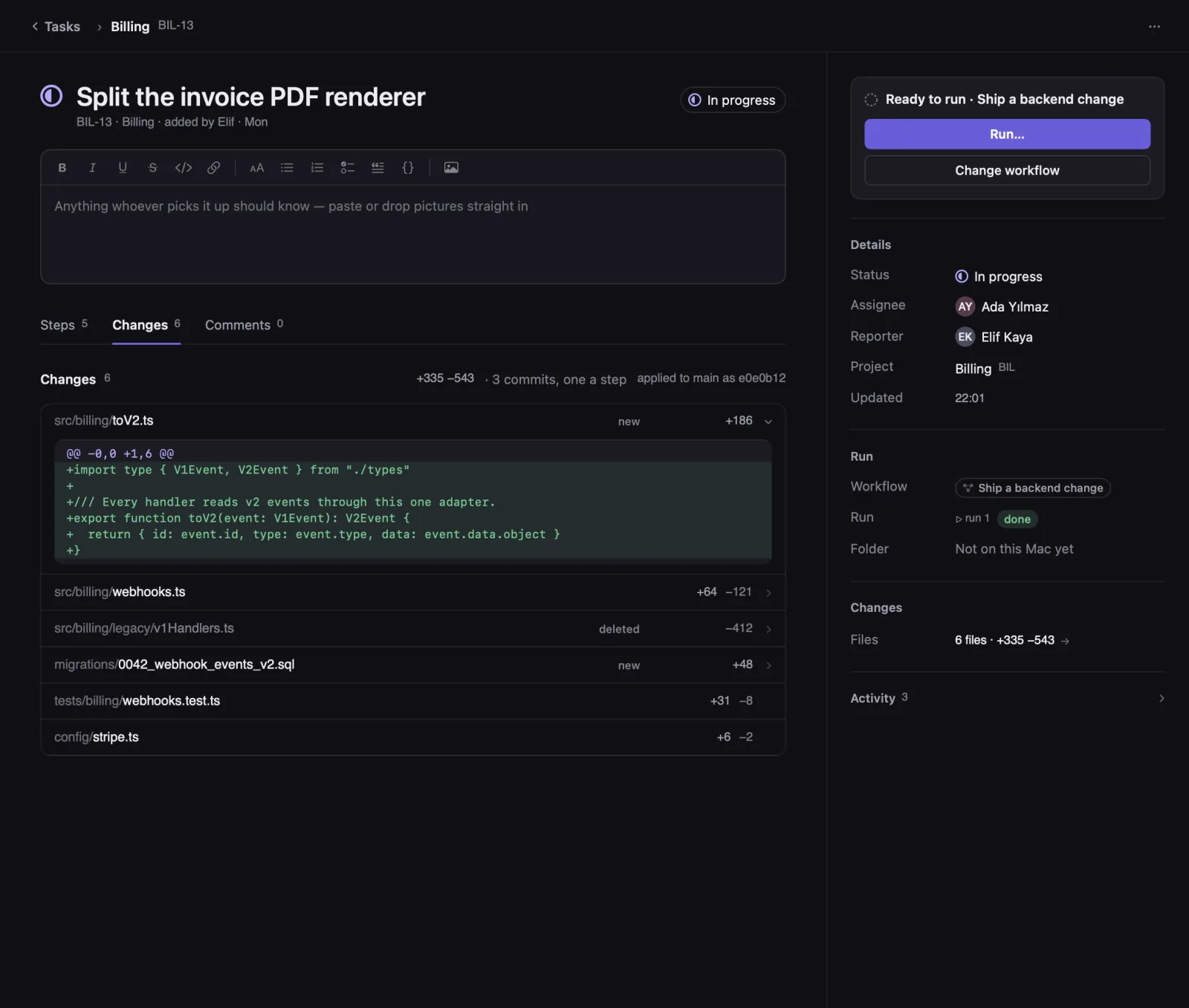Open the Billing breadcrumb
This screenshot has width=1189, height=1008.
point(130,27)
